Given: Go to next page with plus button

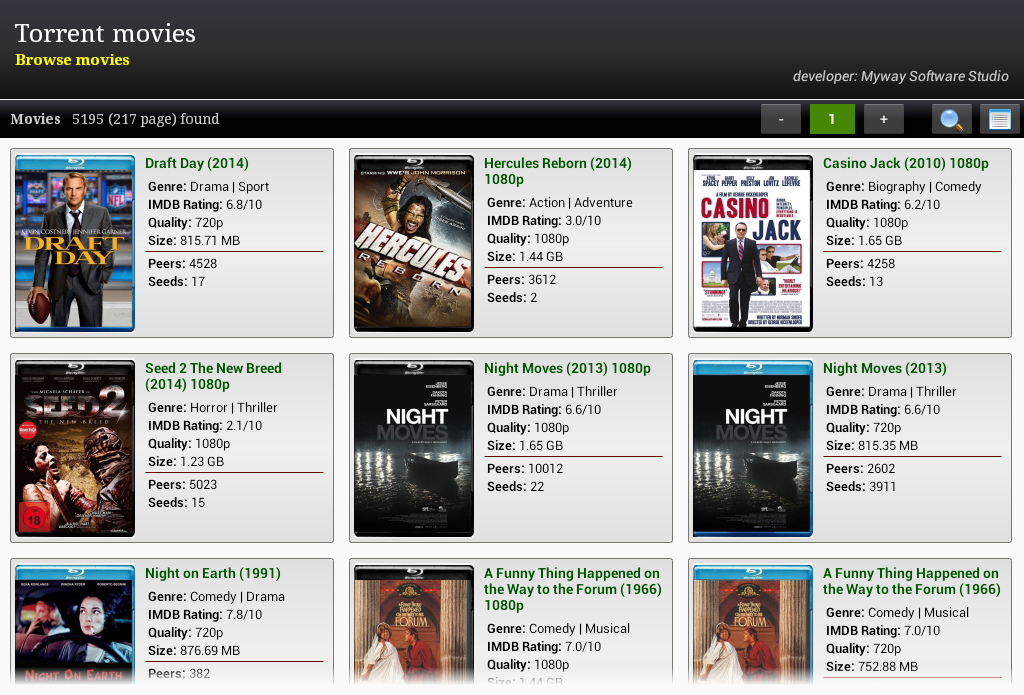Looking at the screenshot, I should [884, 119].
